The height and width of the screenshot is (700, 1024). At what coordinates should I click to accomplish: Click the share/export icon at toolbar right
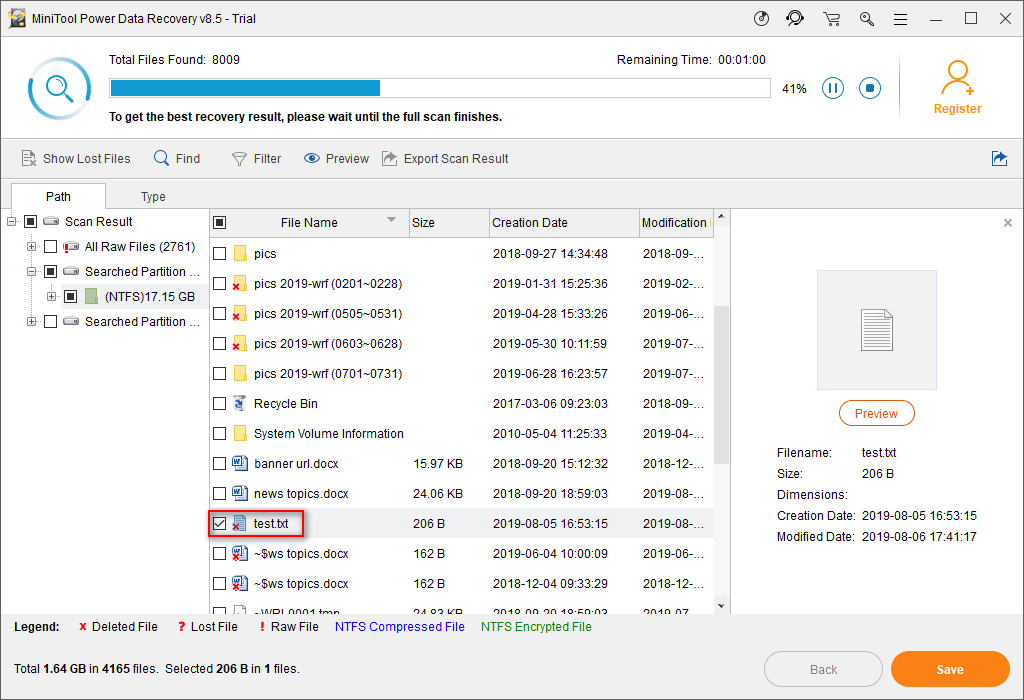tap(999, 159)
